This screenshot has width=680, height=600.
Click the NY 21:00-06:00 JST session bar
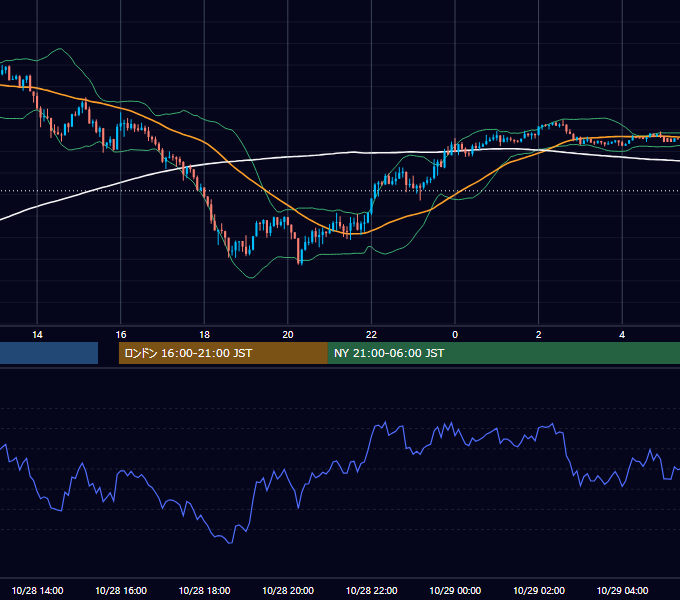(503, 353)
